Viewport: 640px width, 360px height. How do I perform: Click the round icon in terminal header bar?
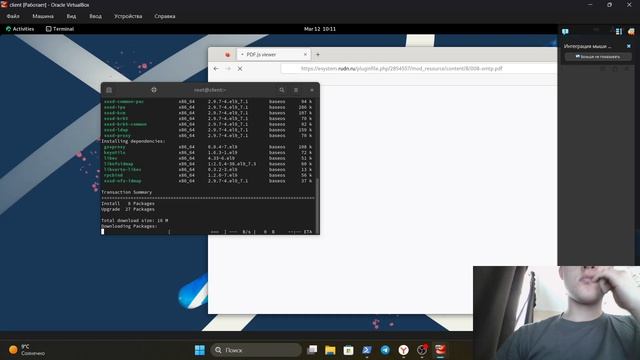[154, 90]
